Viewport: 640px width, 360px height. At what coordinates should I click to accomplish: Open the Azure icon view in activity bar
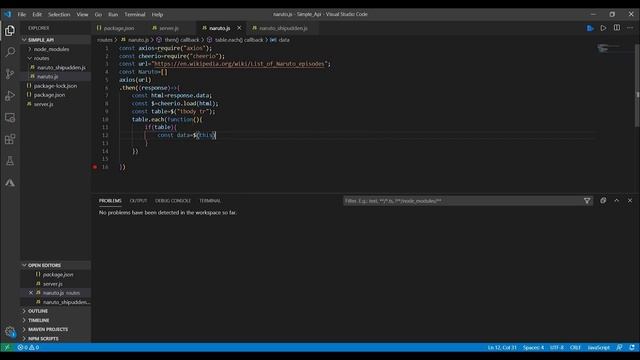tap(10, 182)
